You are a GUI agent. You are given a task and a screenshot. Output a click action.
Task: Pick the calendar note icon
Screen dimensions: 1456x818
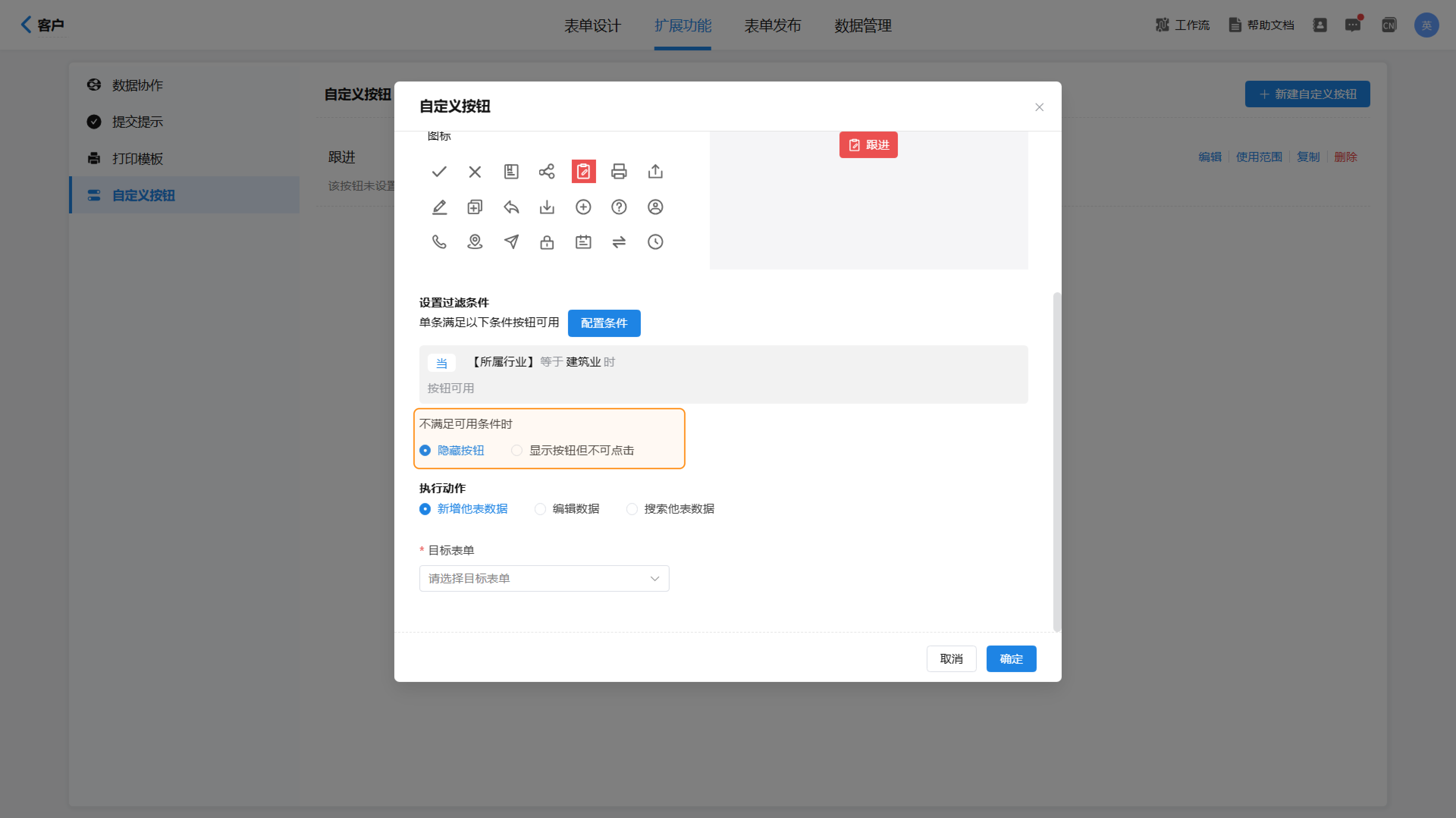(x=583, y=242)
